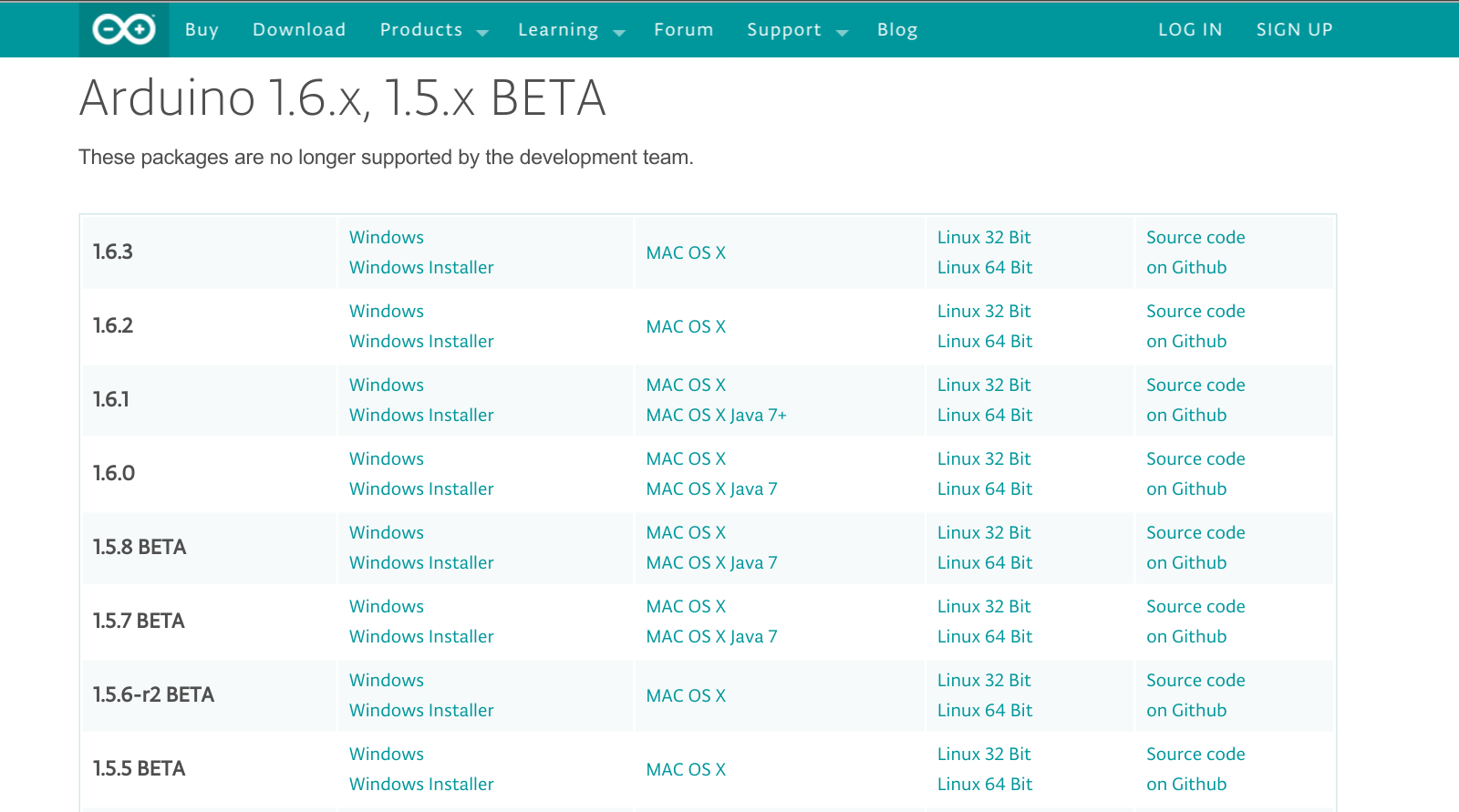This screenshot has height=812, width=1459.
Task: Open the Support dropdown menu
Action: pos(796,30)
